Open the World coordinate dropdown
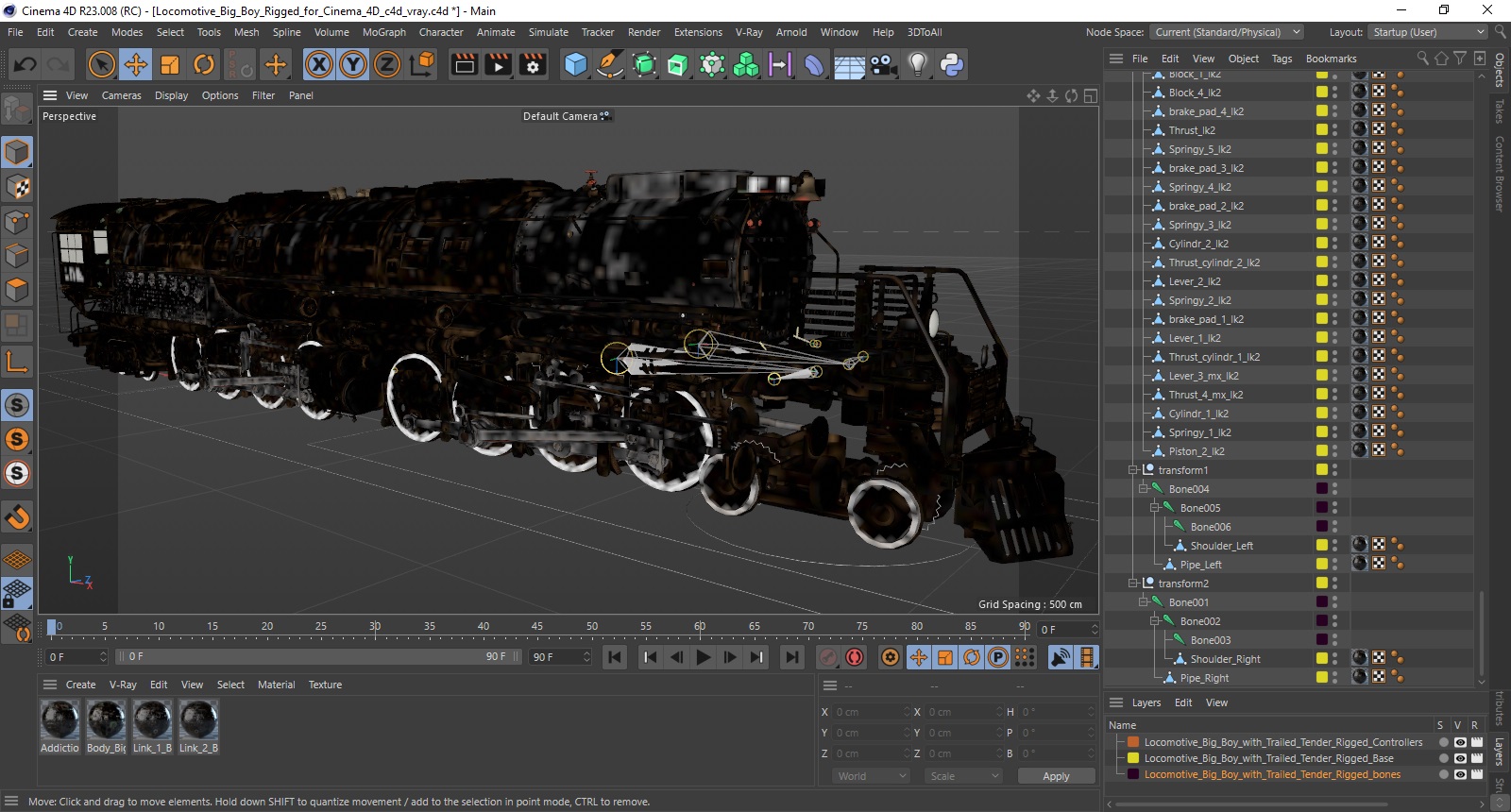1511x812 pixels. pos(872,776)
